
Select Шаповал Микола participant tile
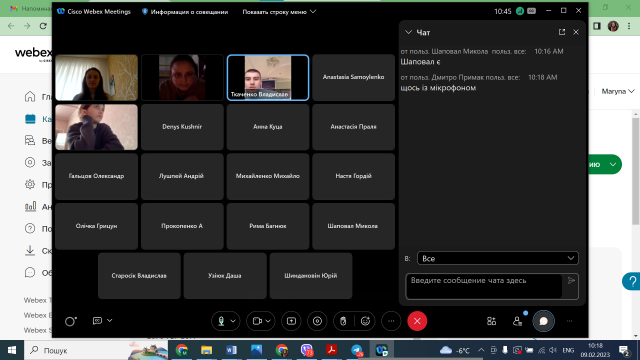click(x=353, y=226)
